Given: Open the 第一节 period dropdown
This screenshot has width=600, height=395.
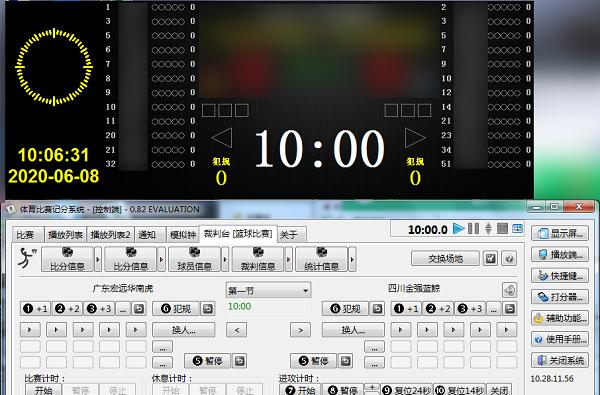Looking at the screenshot, I should (x=269, y=291).
